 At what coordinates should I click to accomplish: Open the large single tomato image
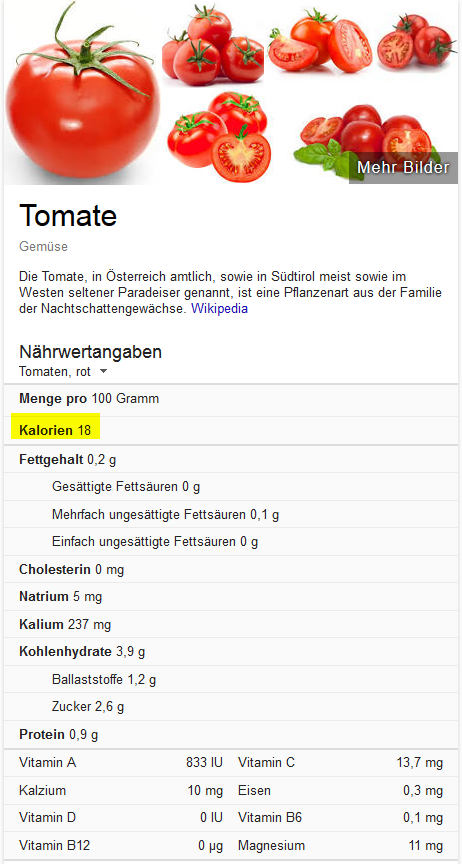[x=82, y=92]
